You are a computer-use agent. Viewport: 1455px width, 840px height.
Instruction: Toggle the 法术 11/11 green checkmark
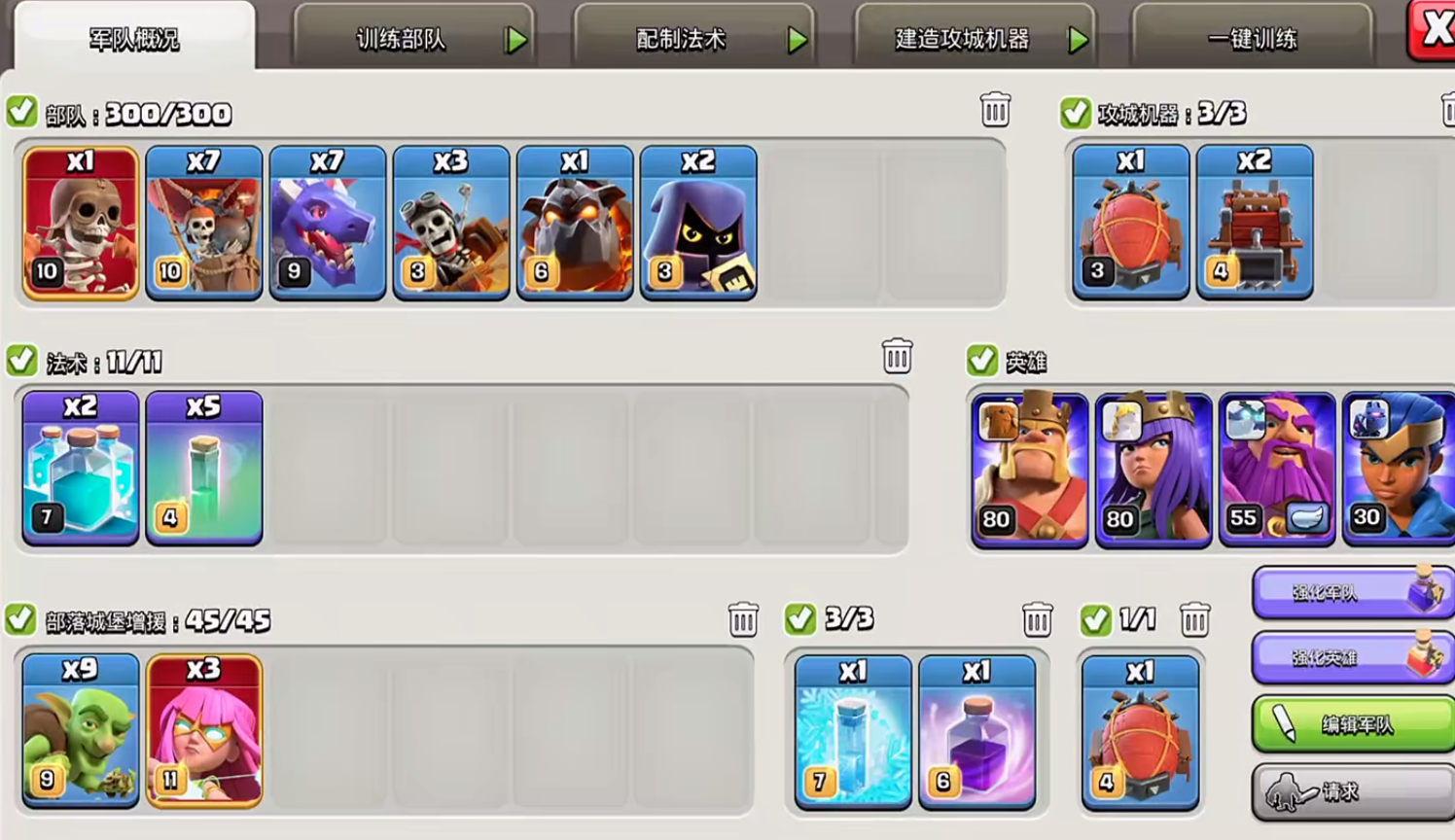tap(21, 361)
